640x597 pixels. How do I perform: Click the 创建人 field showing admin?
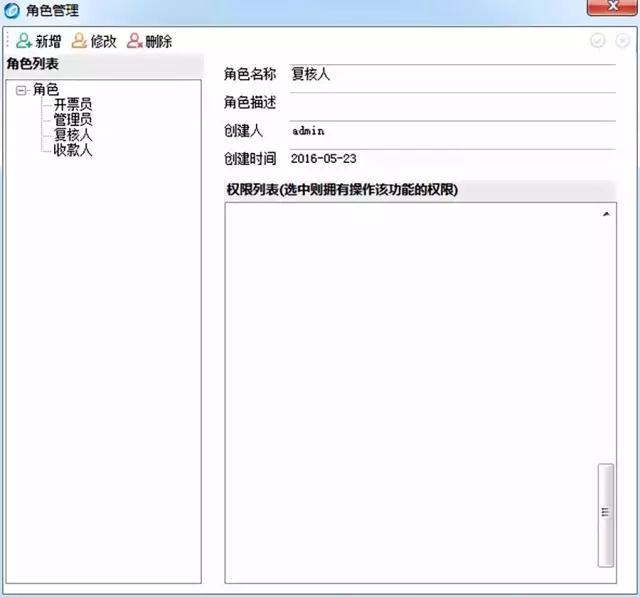coord(452,131)
